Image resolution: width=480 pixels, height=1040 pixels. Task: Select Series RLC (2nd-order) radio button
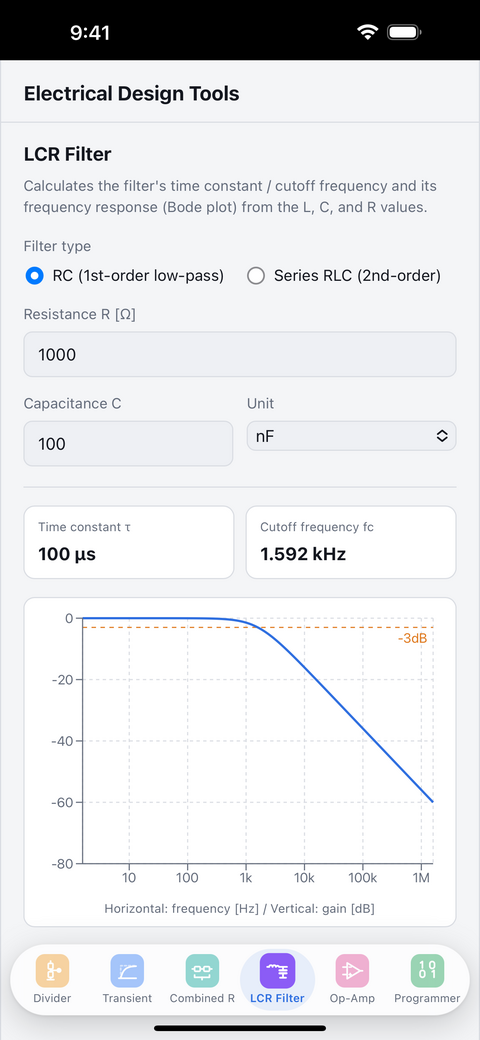tap(256, 276)
